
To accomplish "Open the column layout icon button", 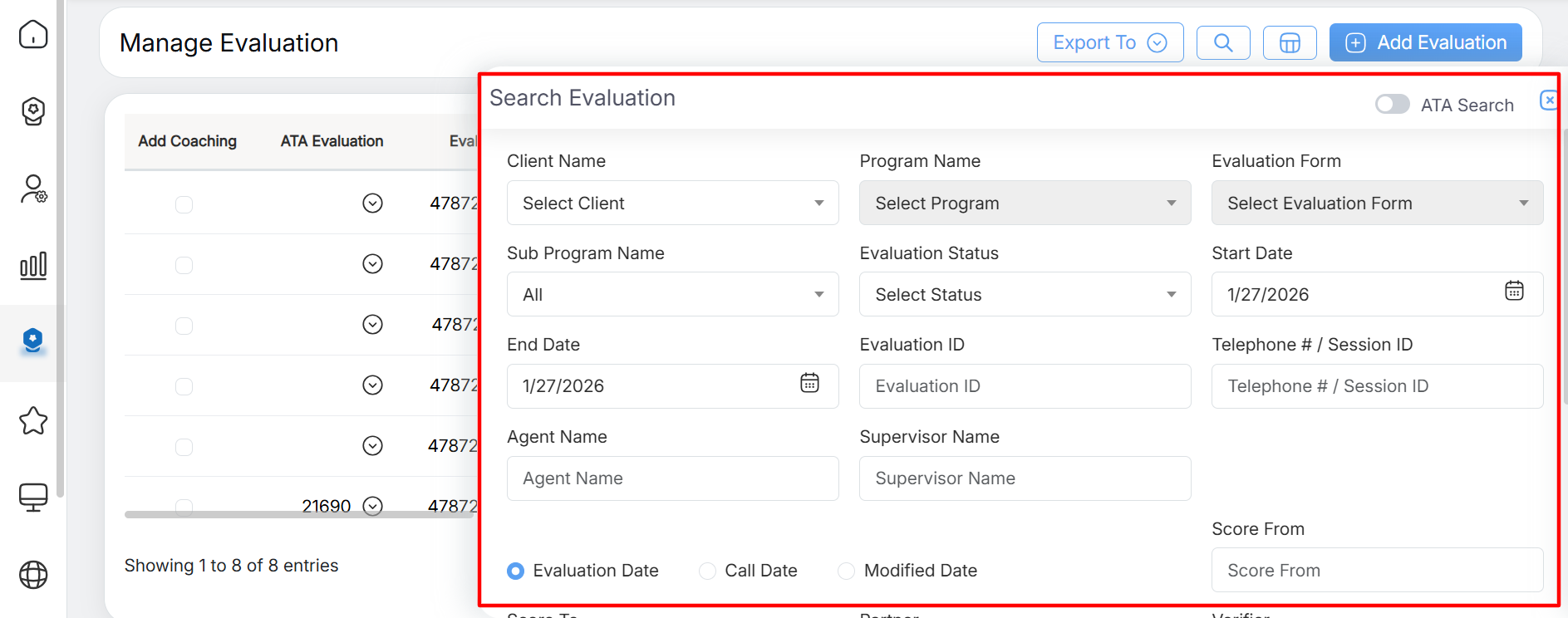I will (x=1290, y=42).
